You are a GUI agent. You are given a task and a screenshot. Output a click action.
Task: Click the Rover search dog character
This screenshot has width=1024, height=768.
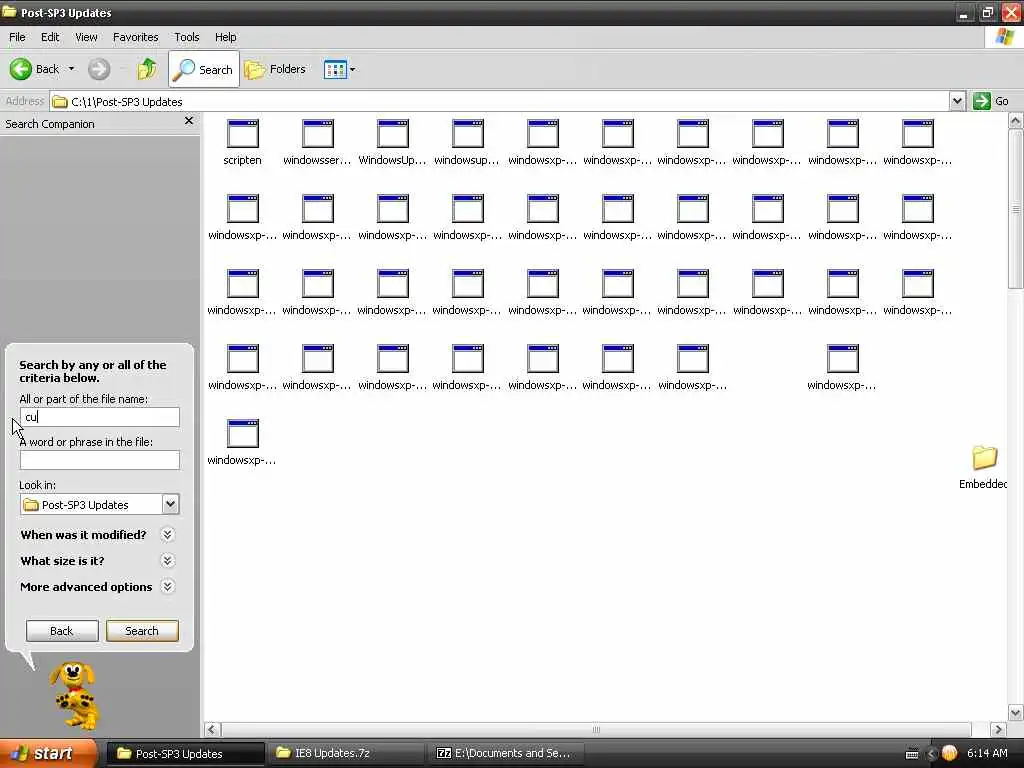click(x=75, y=695)
